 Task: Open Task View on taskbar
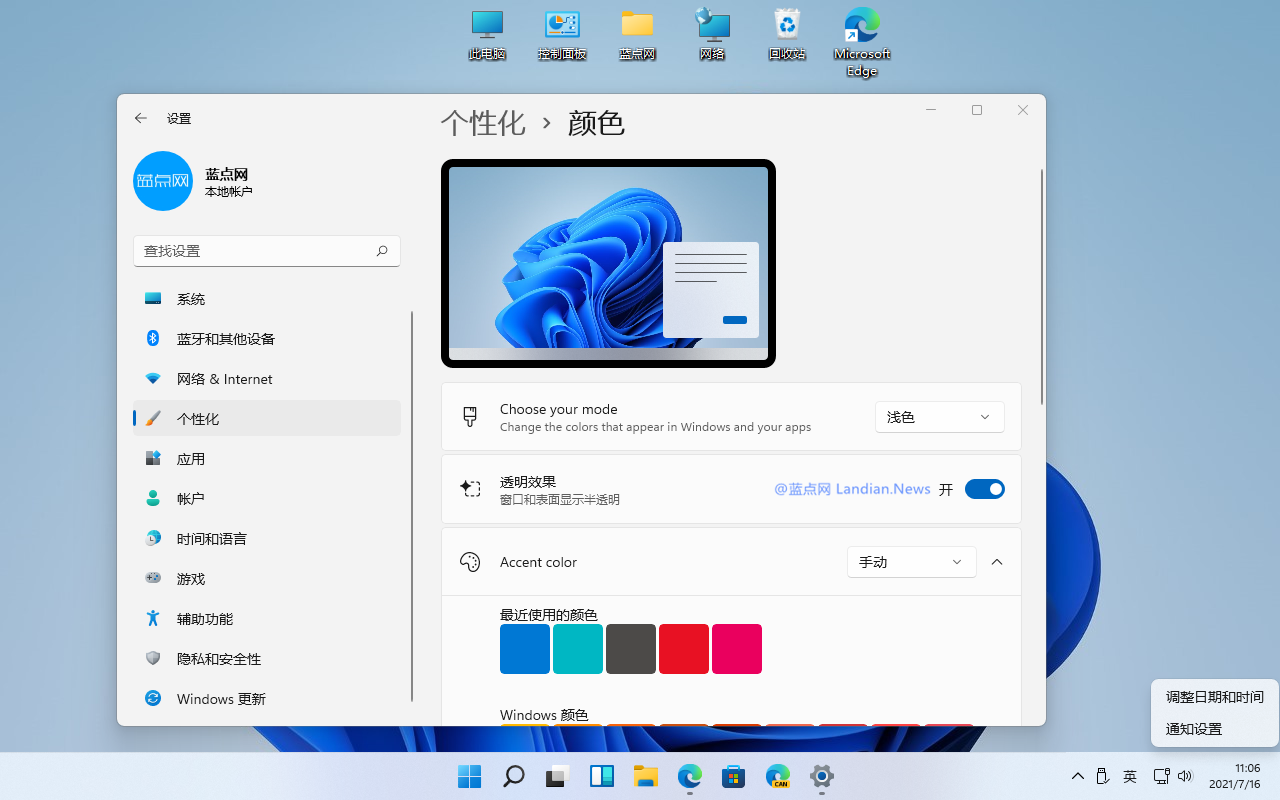[x=557, y=776]
